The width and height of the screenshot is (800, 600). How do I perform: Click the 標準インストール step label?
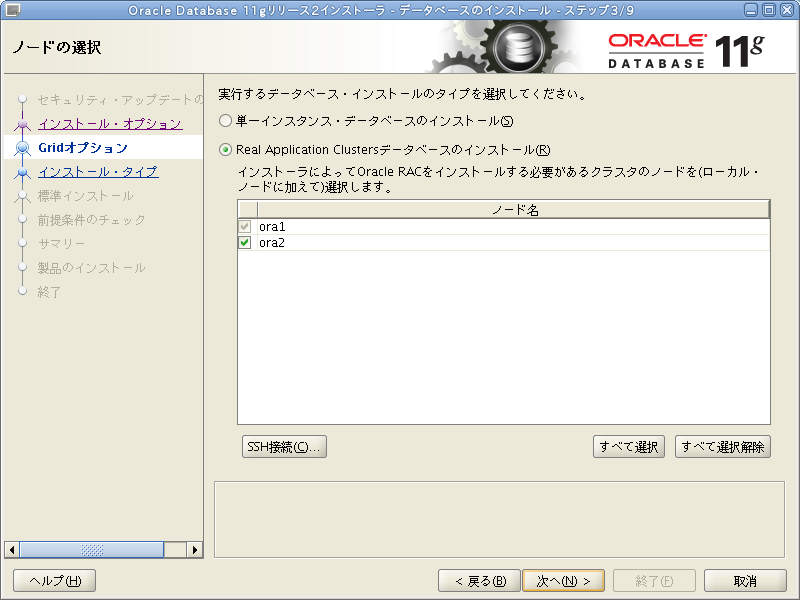[x=86, y=196]
